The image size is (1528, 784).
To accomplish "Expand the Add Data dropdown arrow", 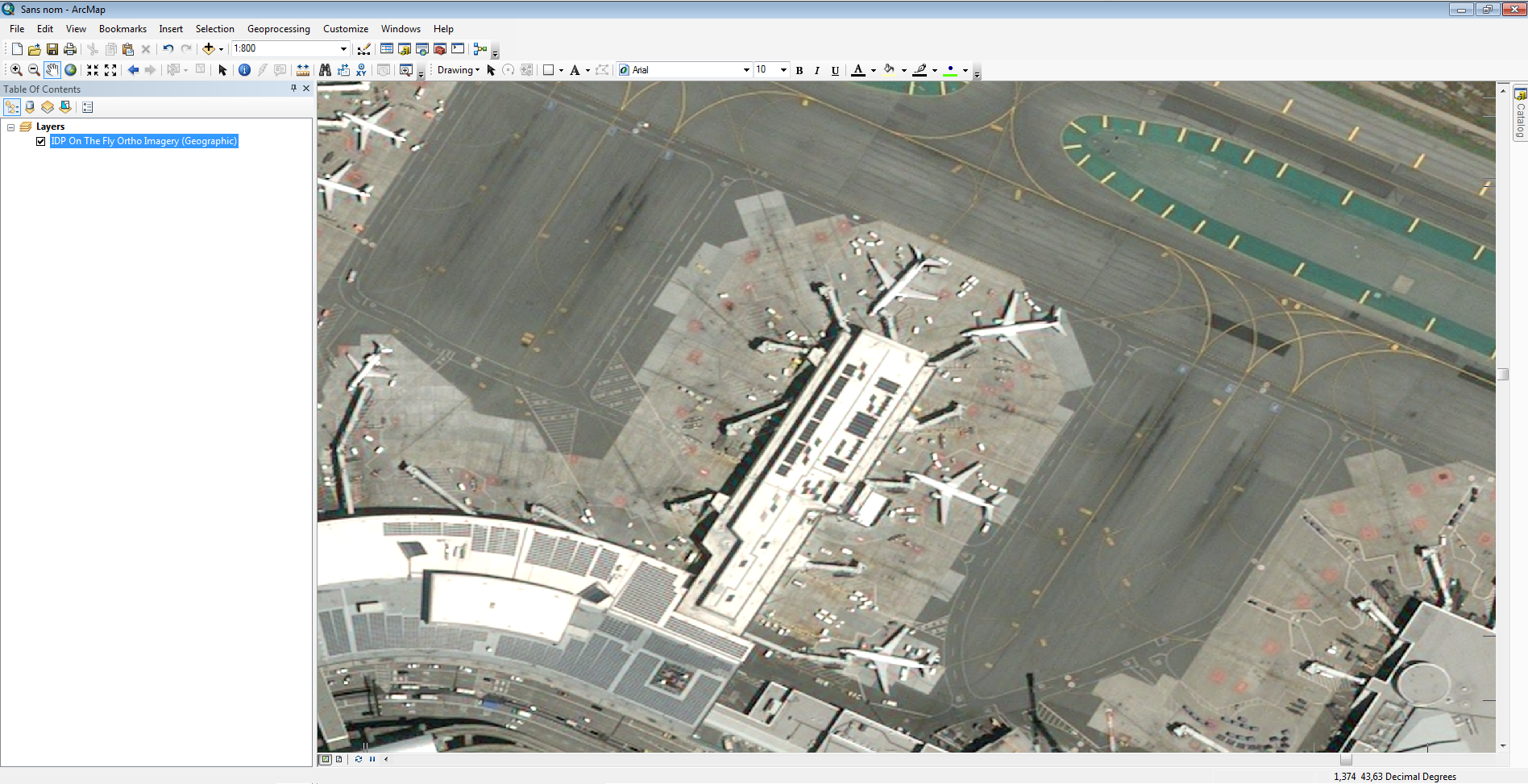I will [221, 49].
